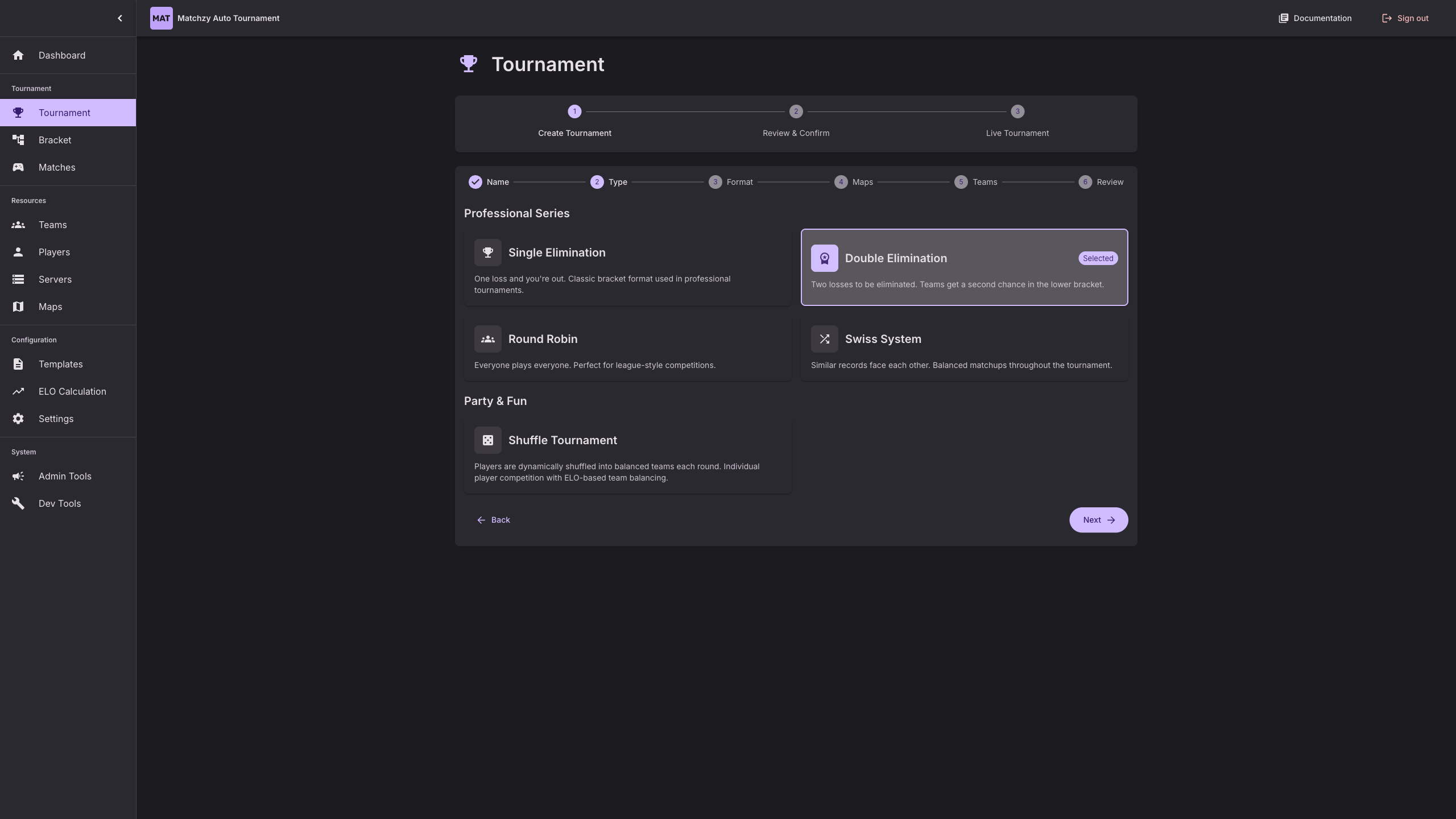Click the Shuffle Tournament dice icon
Image resolution: width=1456 pixels, height=819 pixels.
click(x=487, y=440)
